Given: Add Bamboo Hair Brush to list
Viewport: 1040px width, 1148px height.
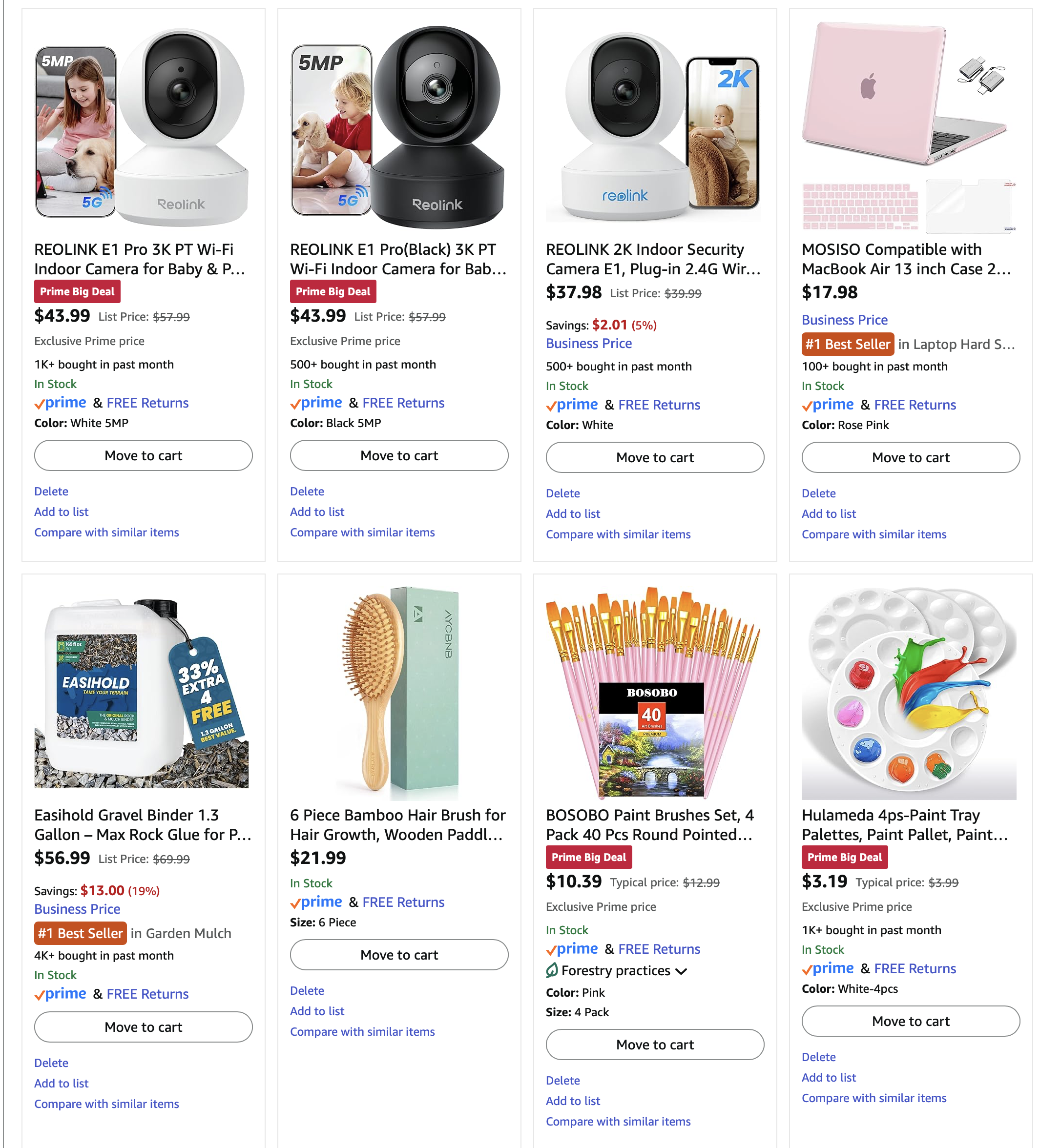Looking at the screenshot, I should pyautogui.click(x=317, y=1011).
